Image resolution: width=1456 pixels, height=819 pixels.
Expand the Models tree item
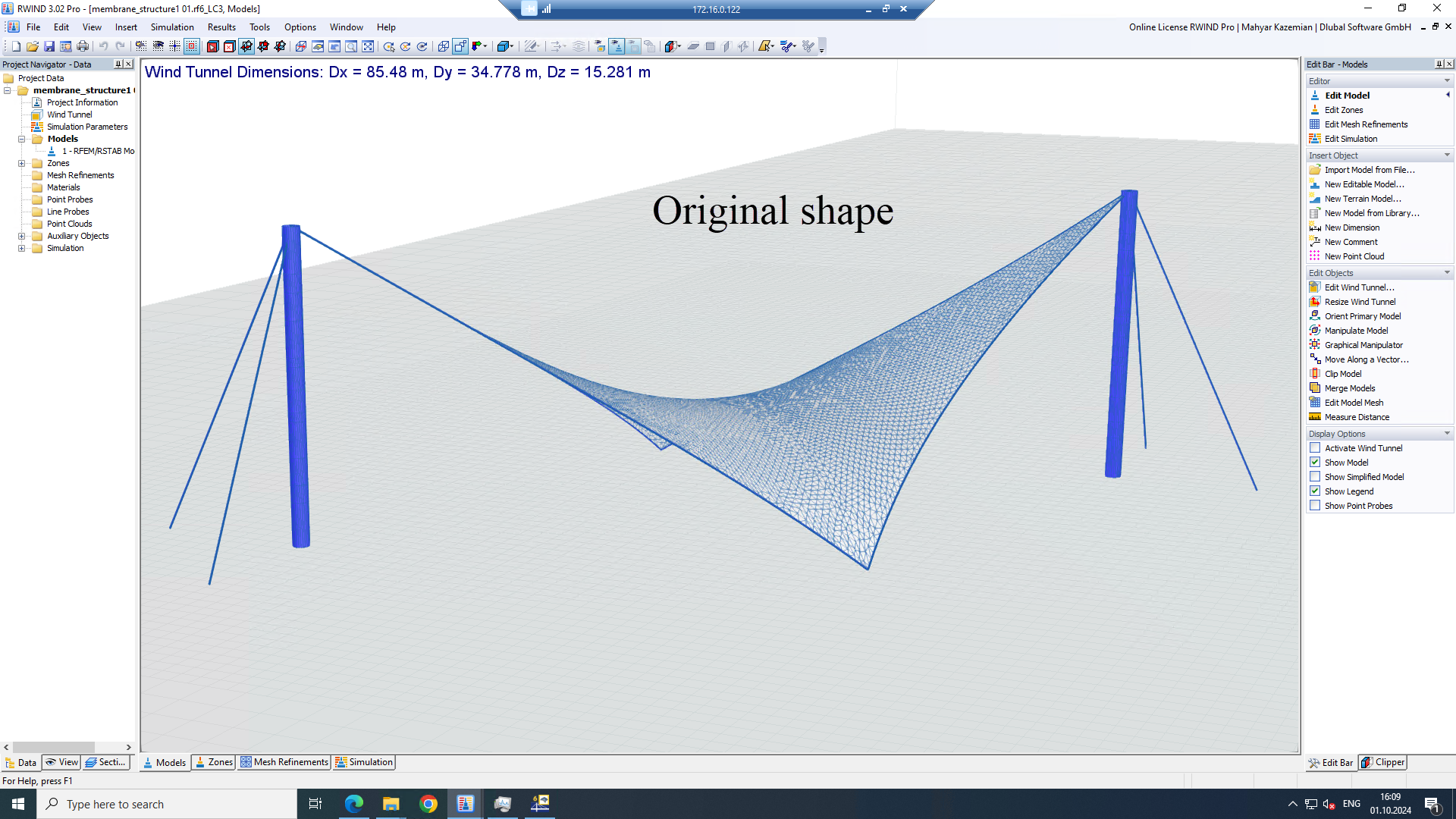pyautogui.click(x=22, y=139)
